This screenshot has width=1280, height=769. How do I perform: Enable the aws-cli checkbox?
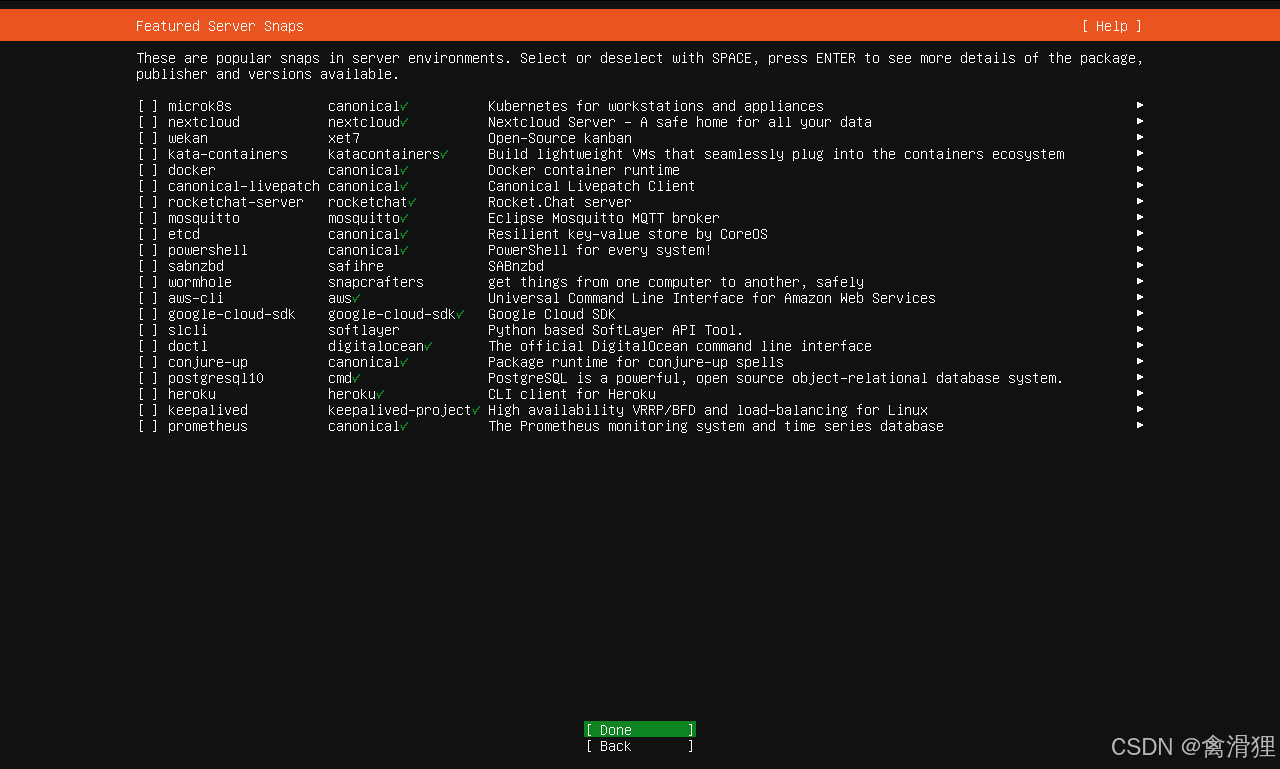(148, 298)
